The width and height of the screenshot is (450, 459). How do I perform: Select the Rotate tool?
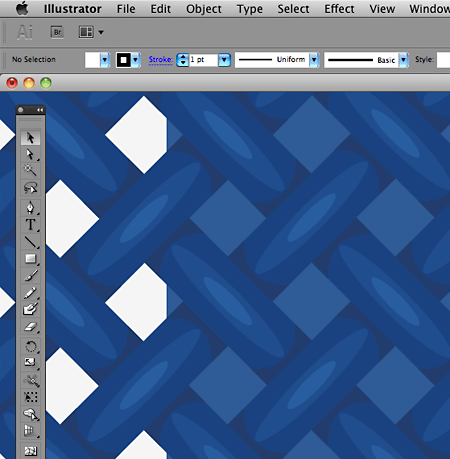tap(30, 346)
